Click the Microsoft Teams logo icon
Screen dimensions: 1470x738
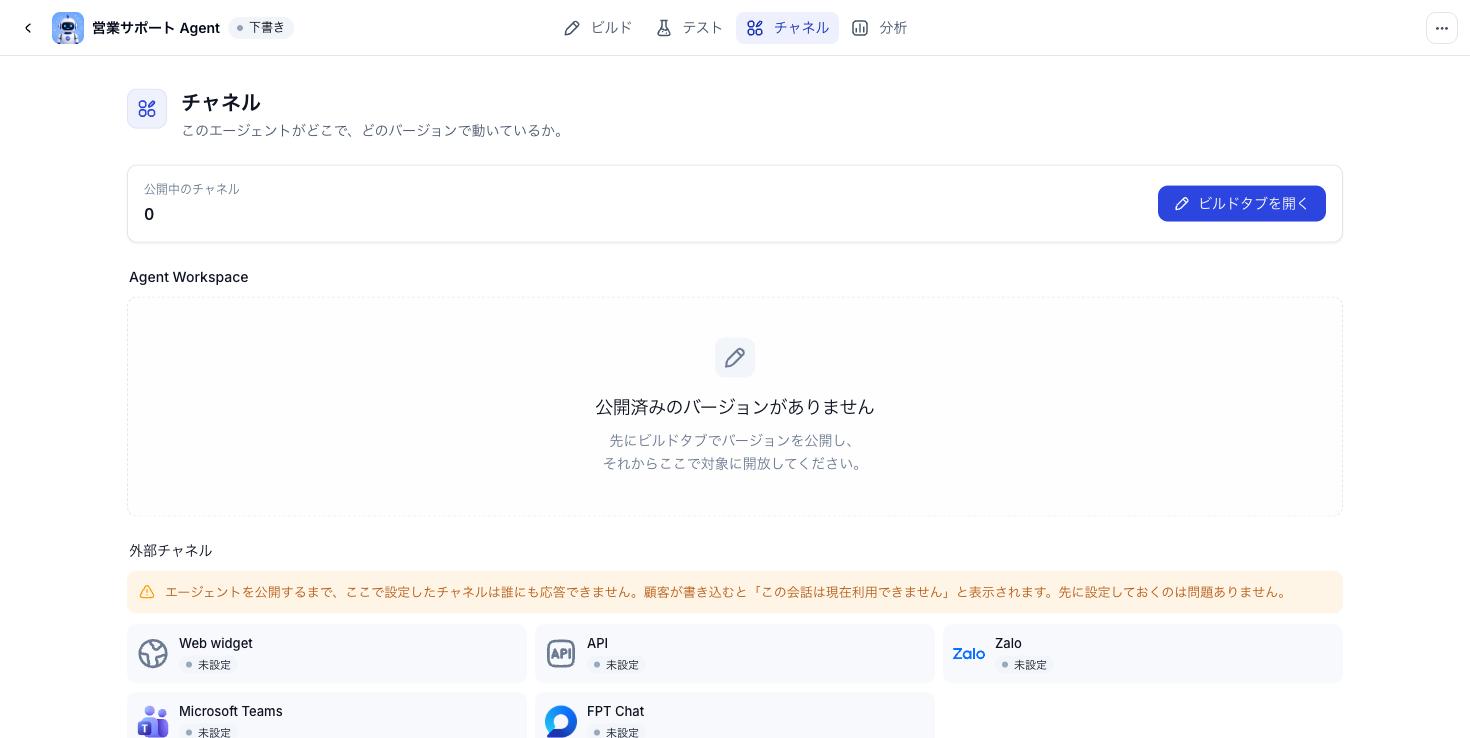153,721
